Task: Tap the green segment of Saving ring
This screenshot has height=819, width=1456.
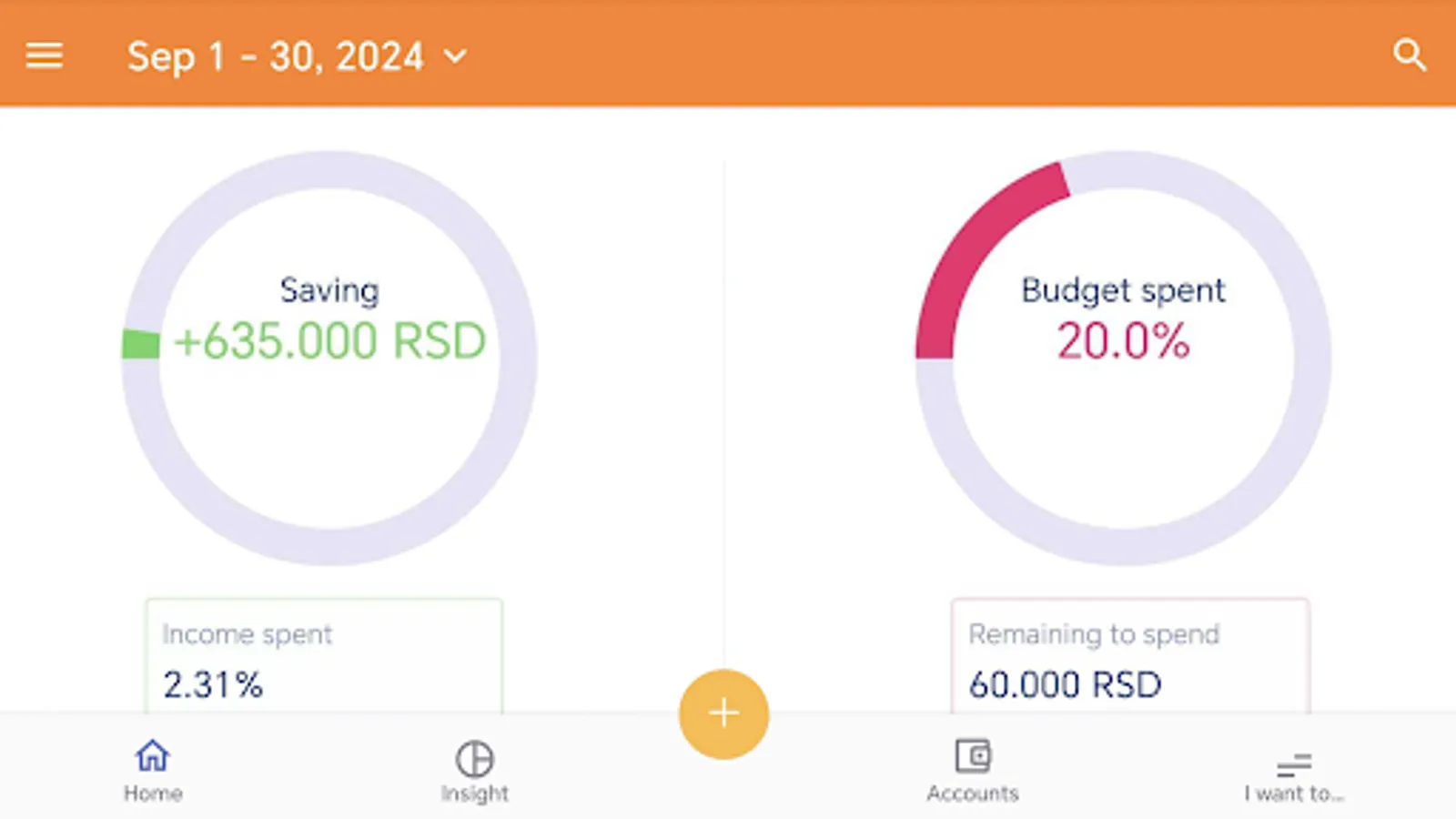Action: pyautogui.click(x=141, y=344)
